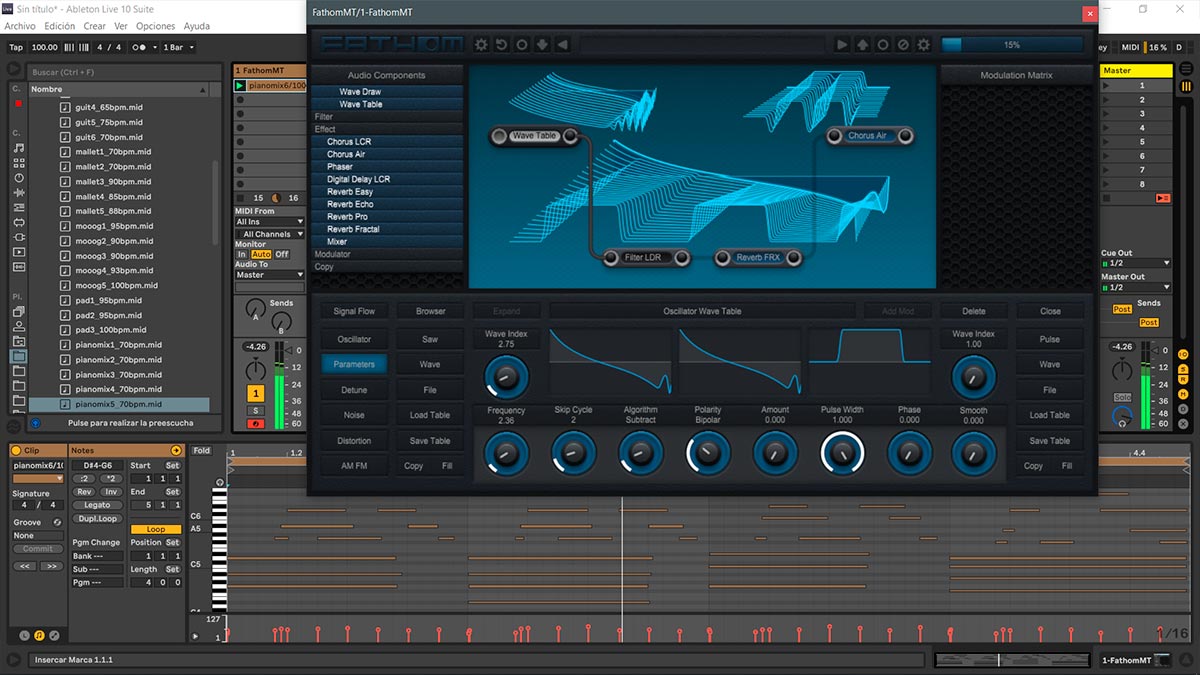Open the Current Project place in browser
Viewport: 1200px width, 675px height.
coord(19,341)
